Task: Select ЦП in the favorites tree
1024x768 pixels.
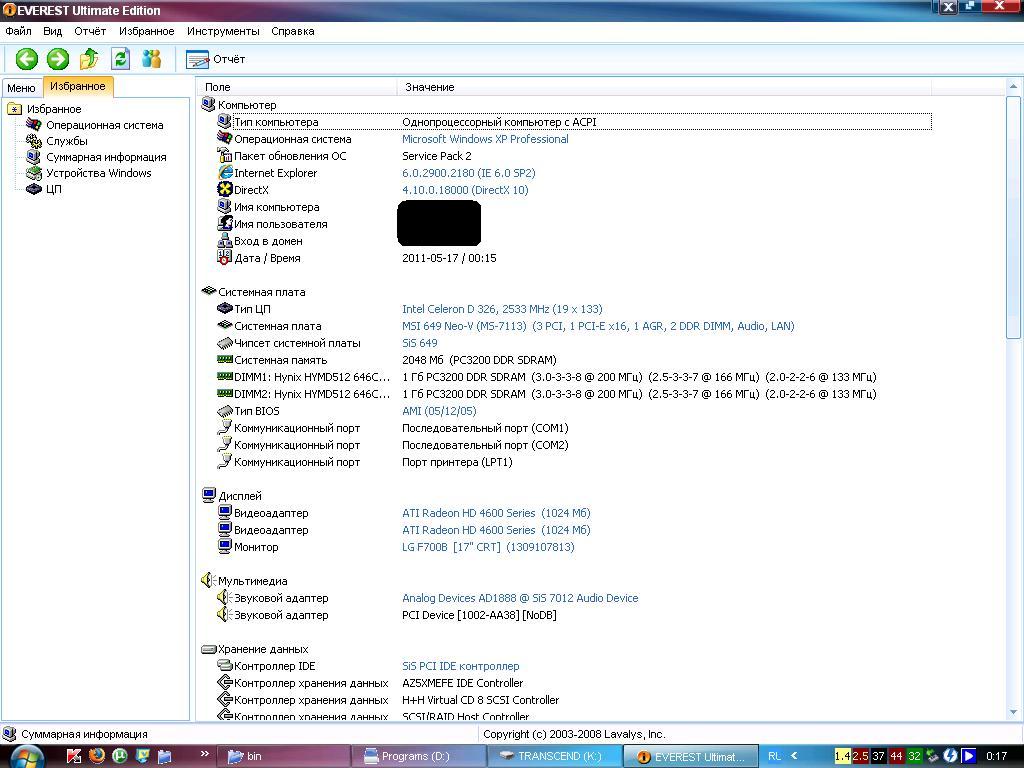Action: pos(54,189)
